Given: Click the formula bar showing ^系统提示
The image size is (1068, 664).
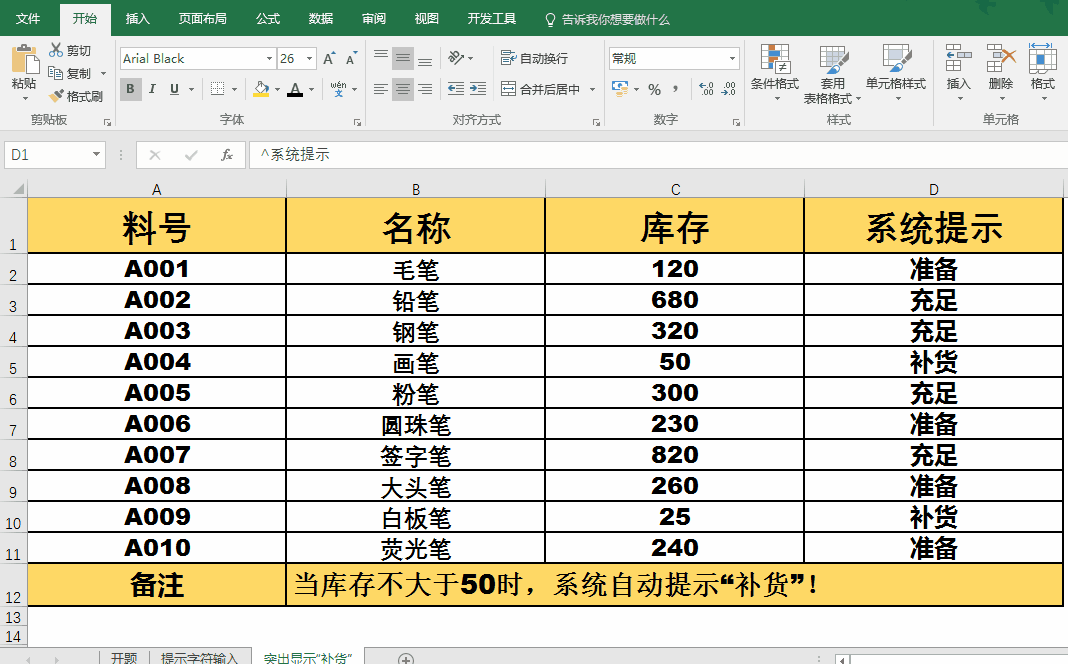Looking at the screenshot, I should [x=650, y=155].
